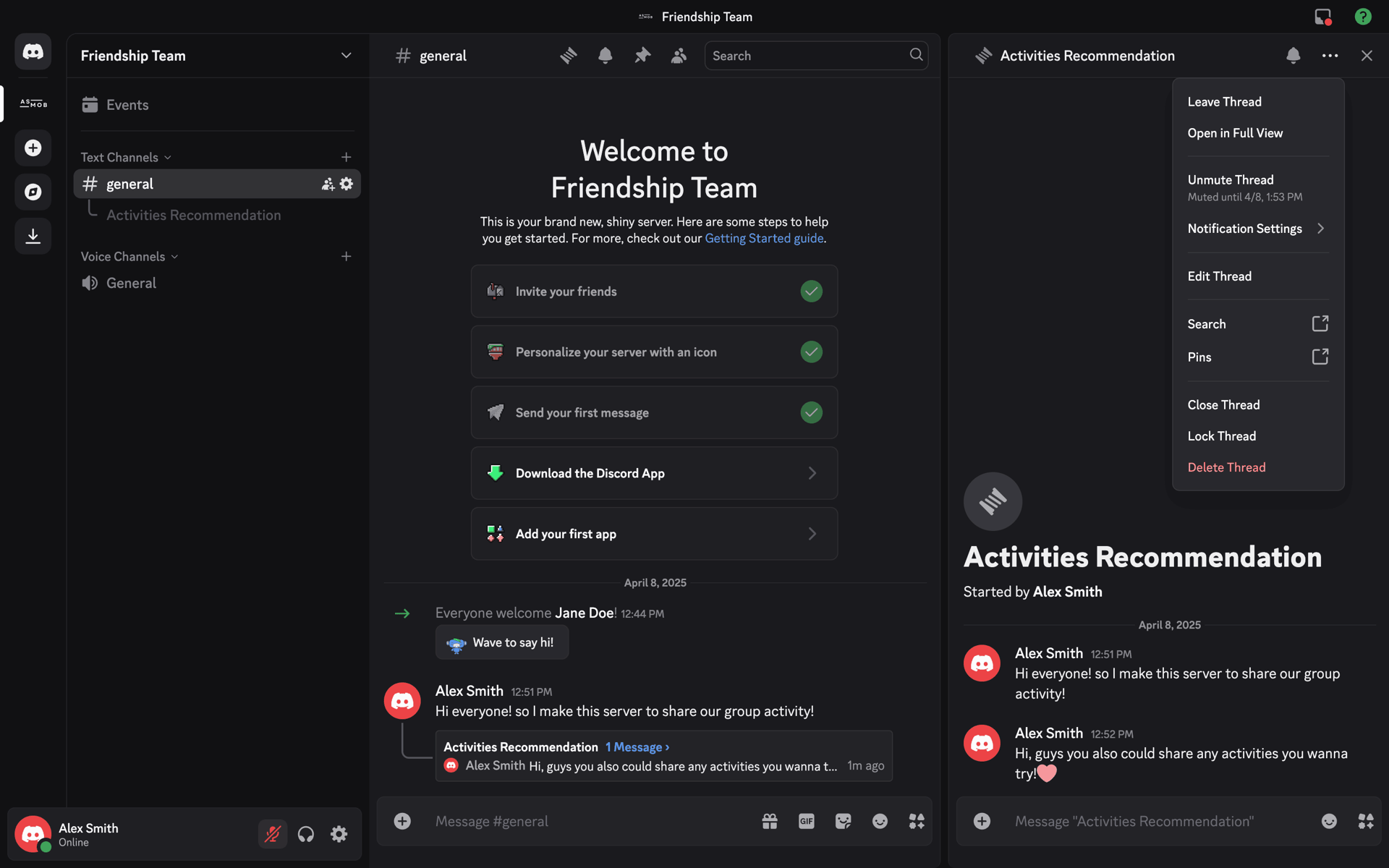Screen dimensions: 1389x868
Task: Open the Download the Discord App step
Action: click(654, 473)
